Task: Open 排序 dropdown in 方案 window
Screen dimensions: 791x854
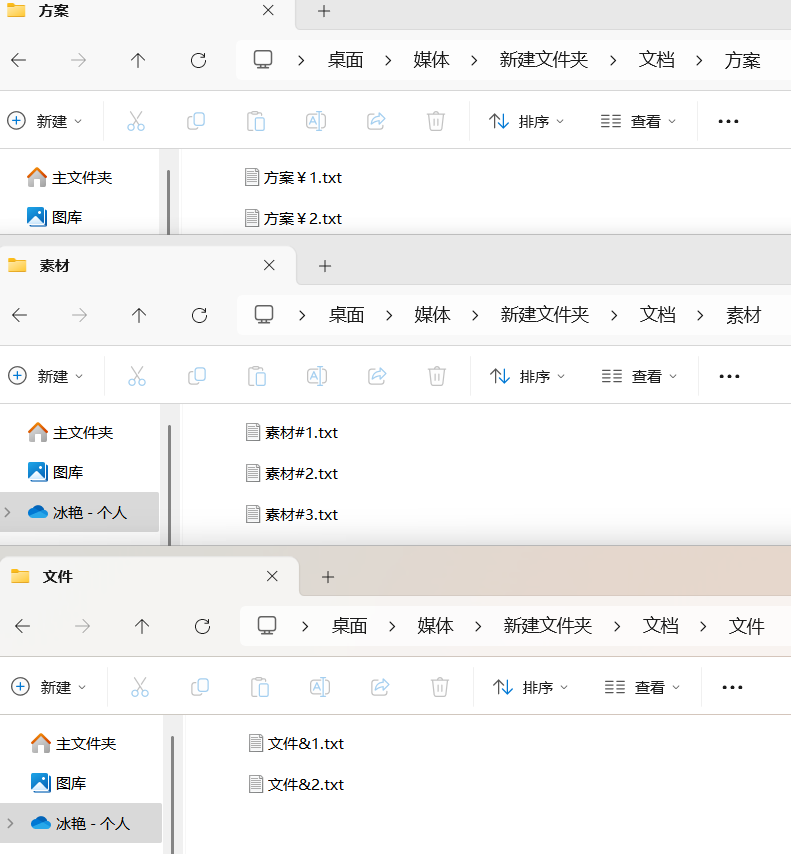Action: click(526, 121)
